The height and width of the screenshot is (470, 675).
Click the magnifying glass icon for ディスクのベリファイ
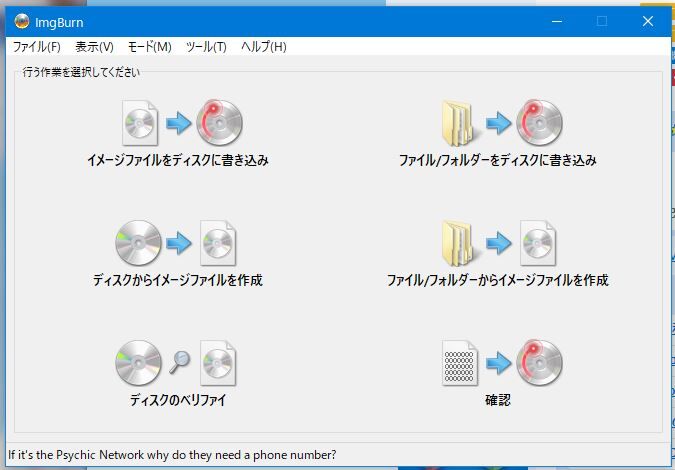point(180,363)
